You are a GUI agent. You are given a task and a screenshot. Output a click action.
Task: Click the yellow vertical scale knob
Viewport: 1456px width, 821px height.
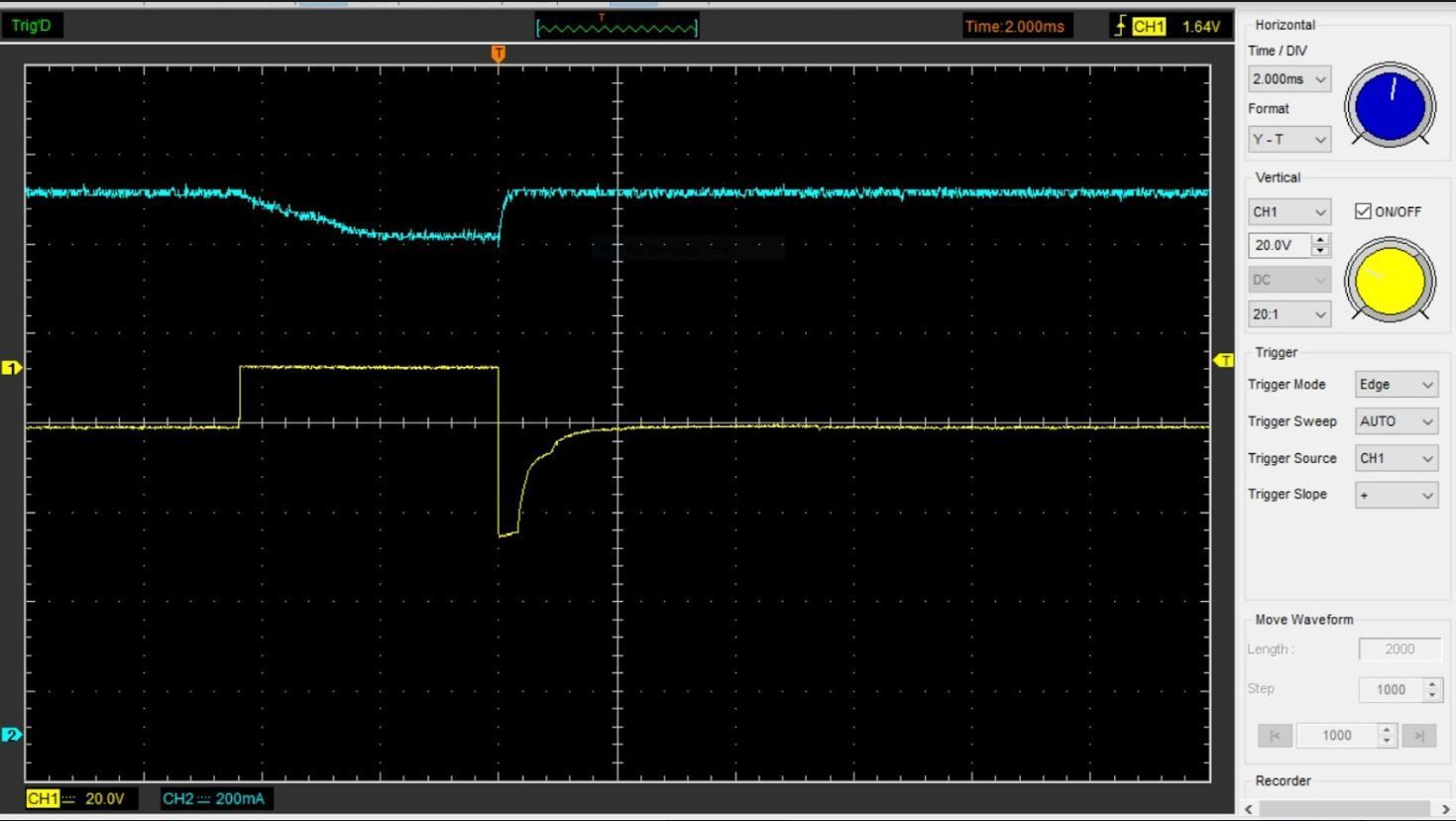pos(1390,282)
